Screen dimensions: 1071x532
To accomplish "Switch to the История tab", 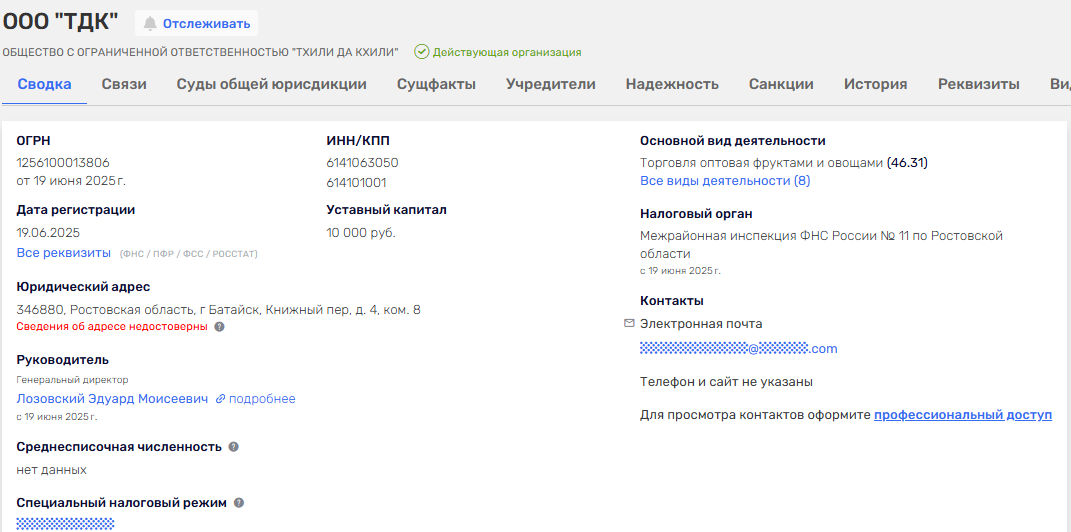I will point(875,84).
